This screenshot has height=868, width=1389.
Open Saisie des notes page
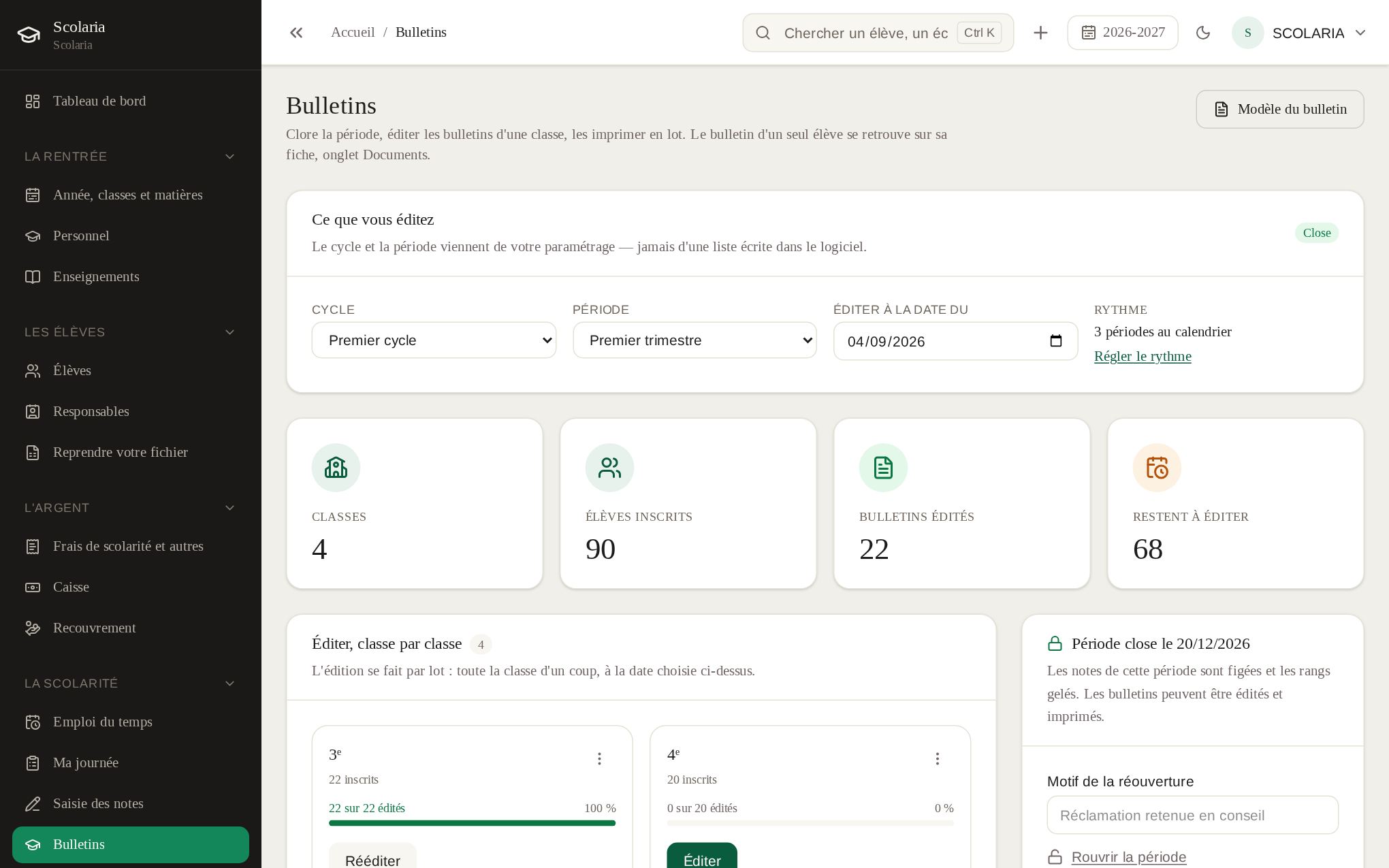131,804
